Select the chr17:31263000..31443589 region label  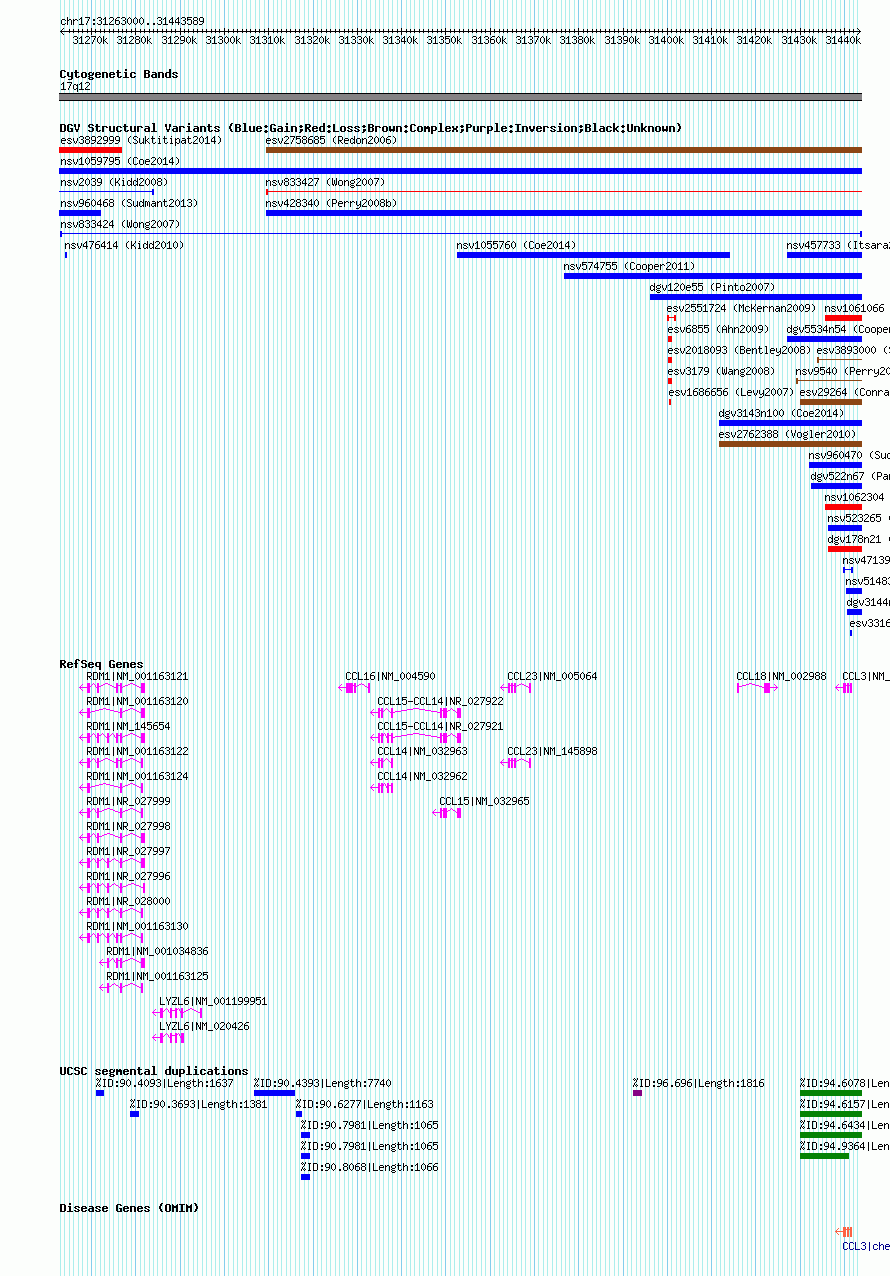(x=132, y=21)
